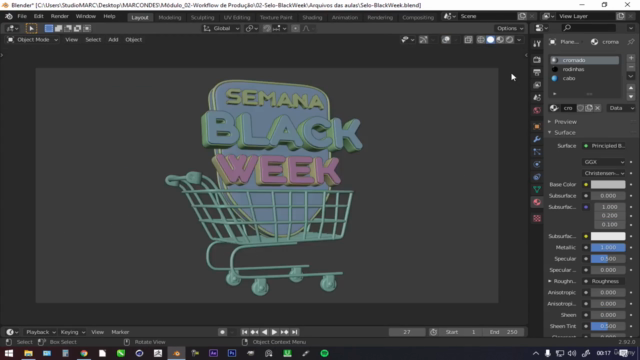Switch to wireframe viewport shading

coord(481,40)
